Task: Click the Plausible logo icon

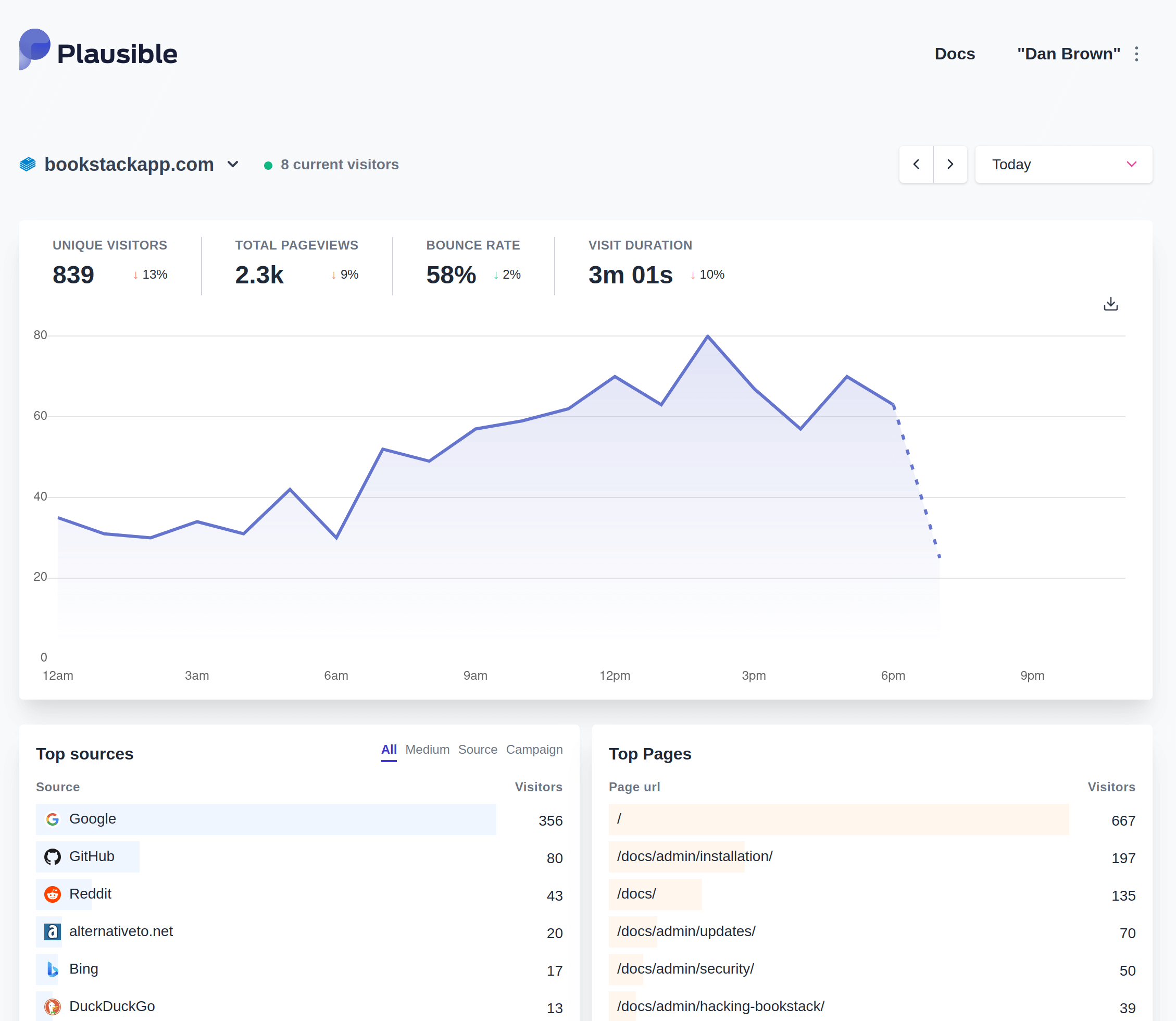Action: [x=34, y=49]
